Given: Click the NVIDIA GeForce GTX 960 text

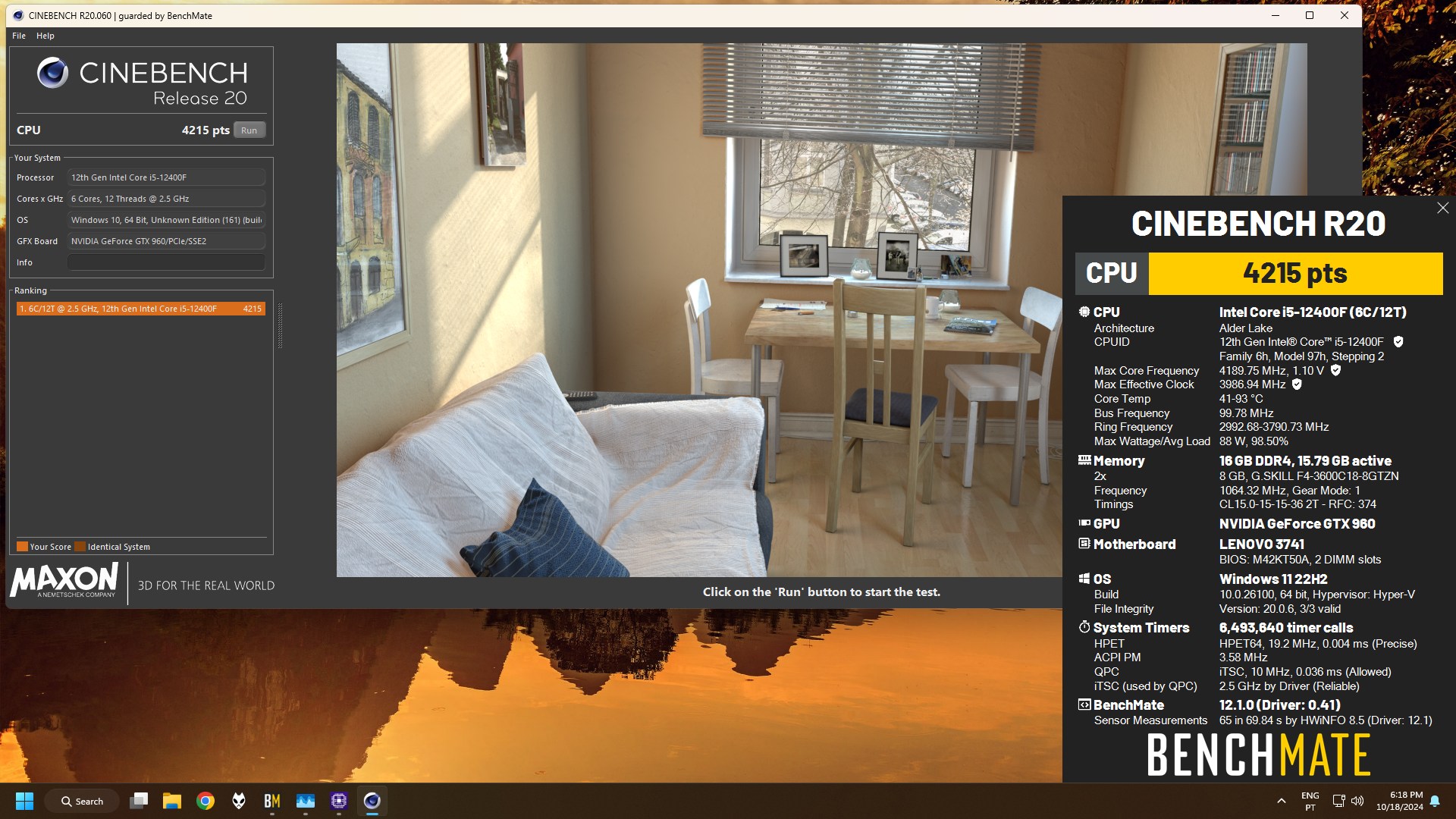Looking at the screenshot, I should [x=1297, y=524].
